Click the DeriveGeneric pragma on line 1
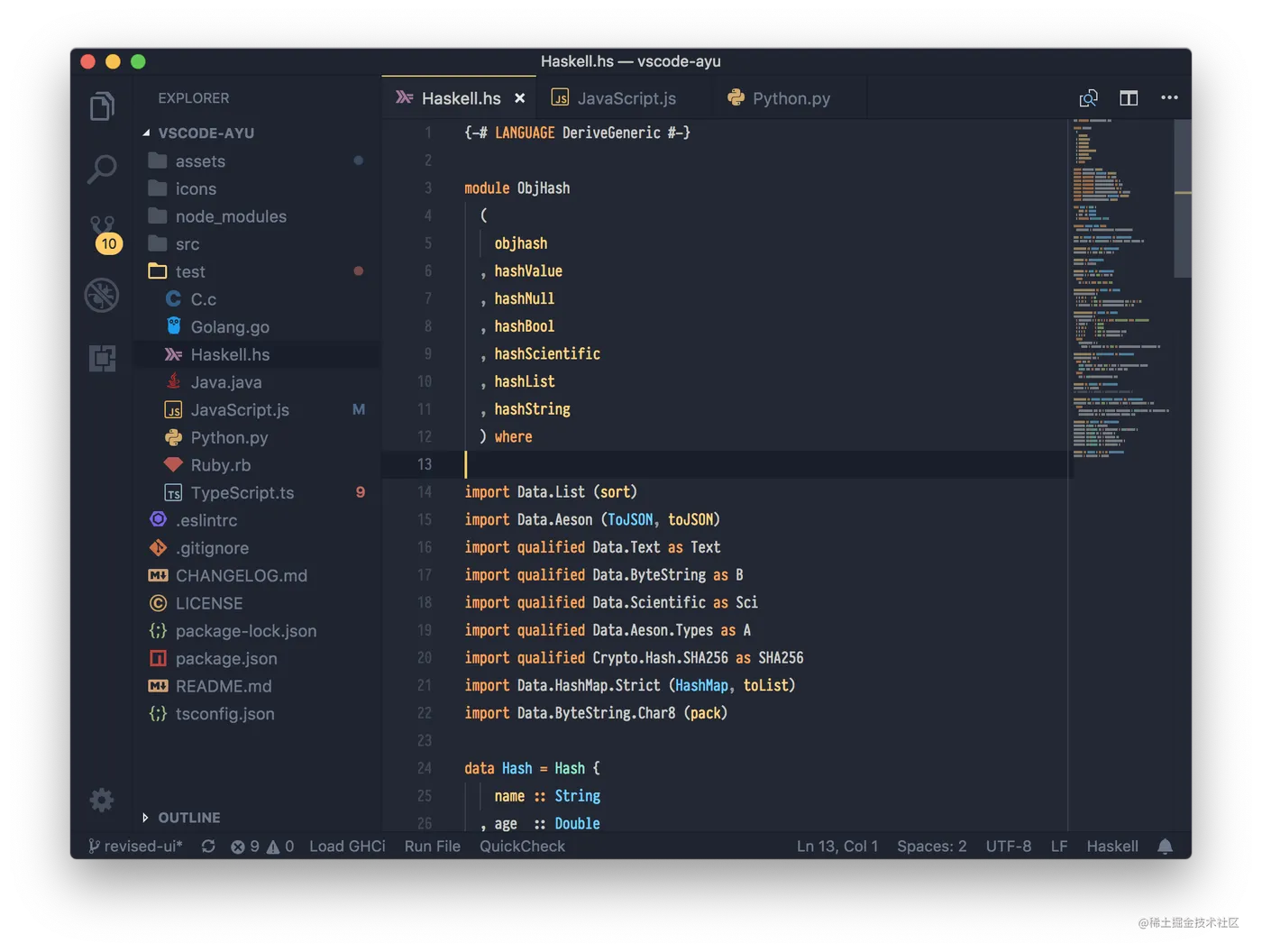The height and width of the screenshot is (952, 1262). 611,133
